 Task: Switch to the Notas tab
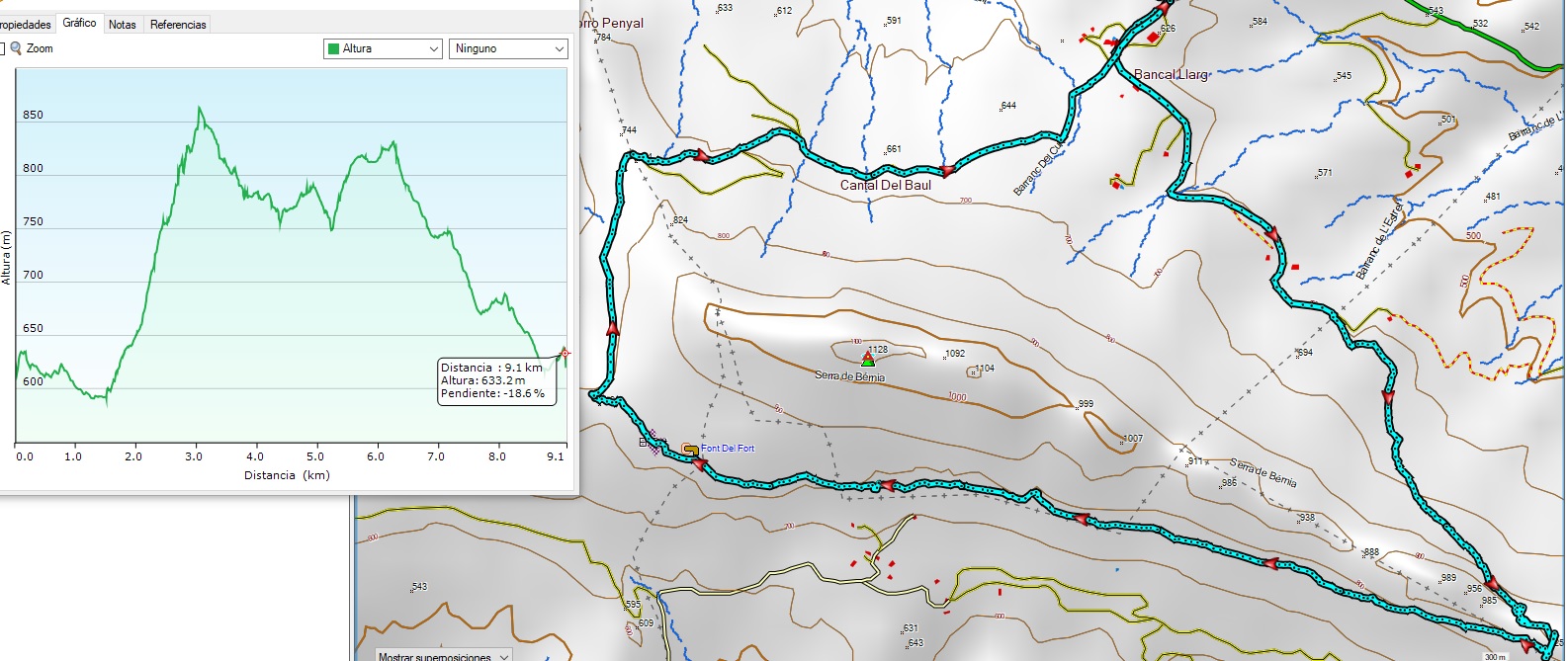[123, 25]
